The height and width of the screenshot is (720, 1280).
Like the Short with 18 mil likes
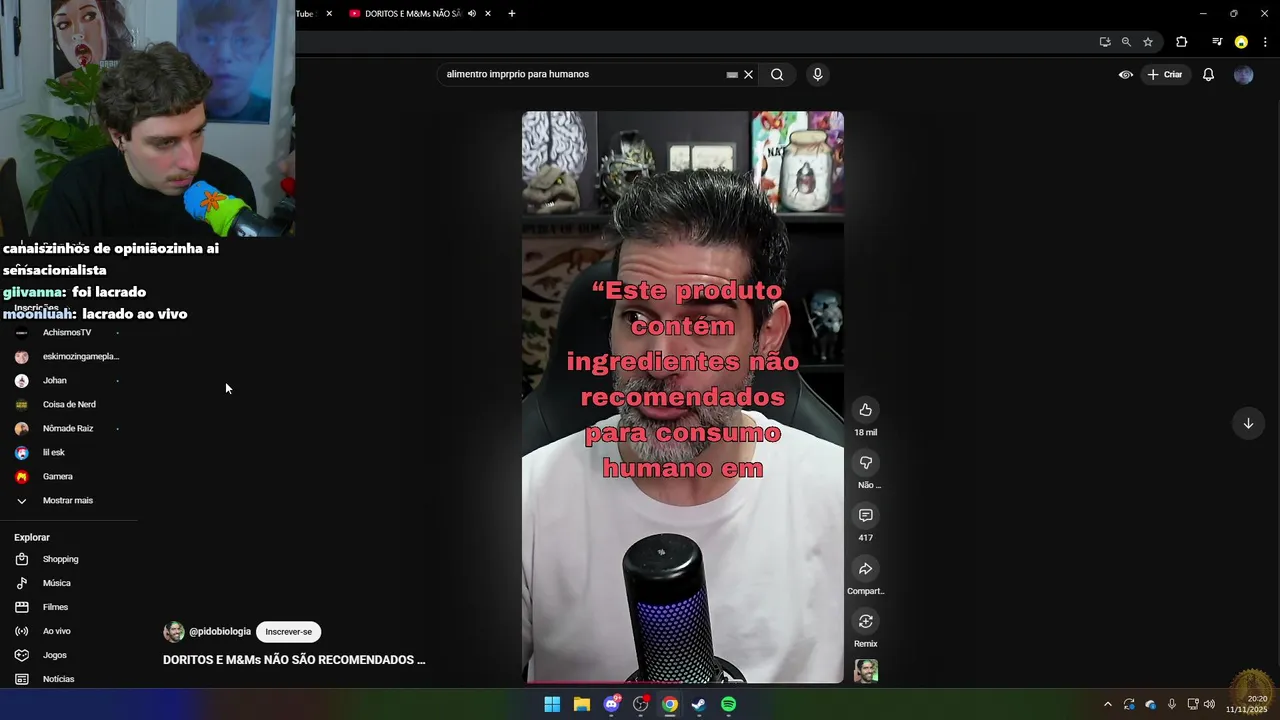[866, 410]
